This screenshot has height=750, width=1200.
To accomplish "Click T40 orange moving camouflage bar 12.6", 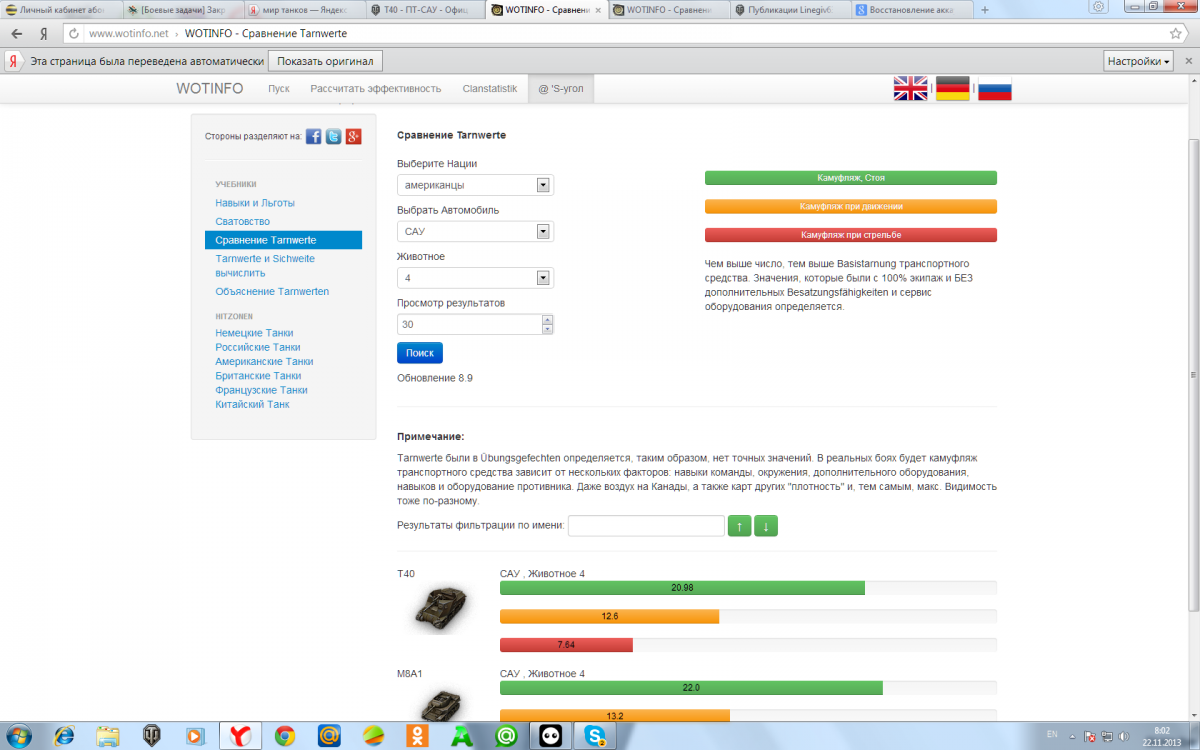I will click(x=609, y=616).
